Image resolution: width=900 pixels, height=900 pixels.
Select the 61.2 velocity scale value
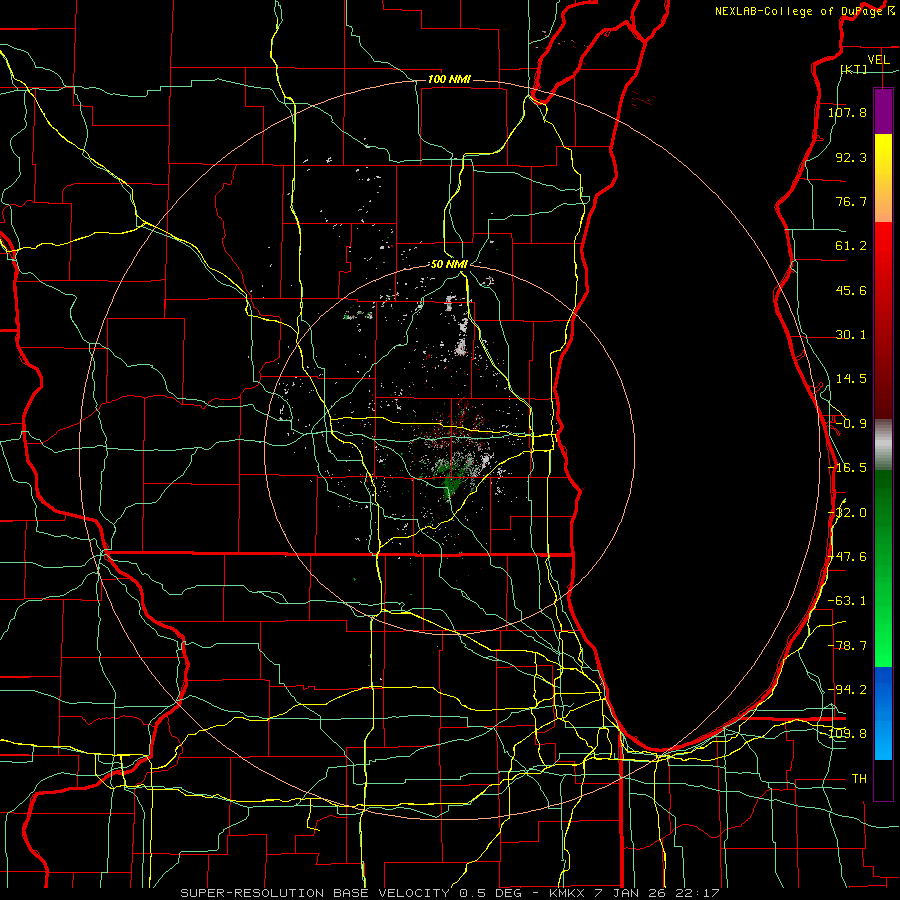[x=851, y=246]
